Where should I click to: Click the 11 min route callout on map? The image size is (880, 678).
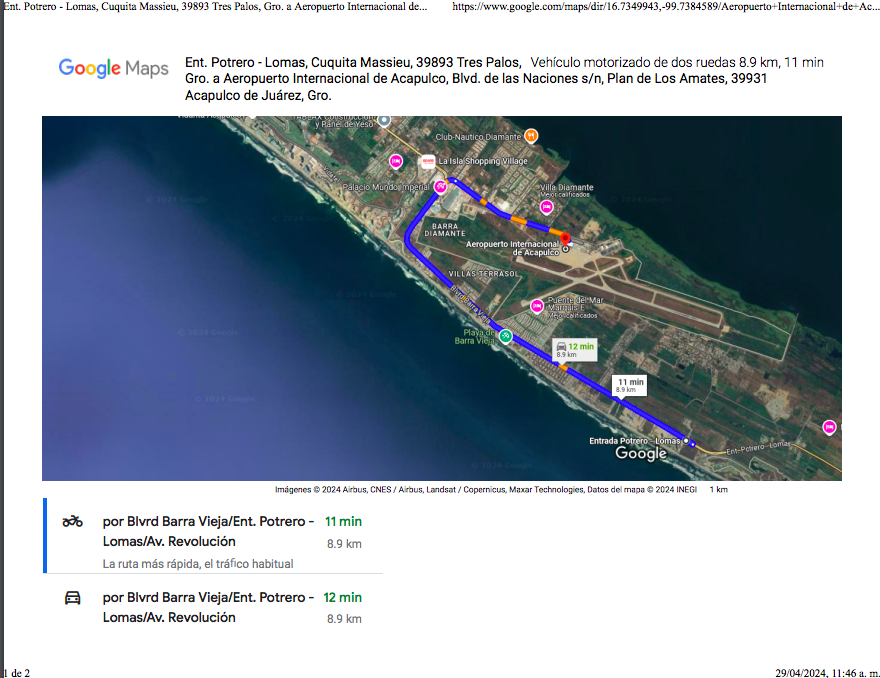coord(629,385)
